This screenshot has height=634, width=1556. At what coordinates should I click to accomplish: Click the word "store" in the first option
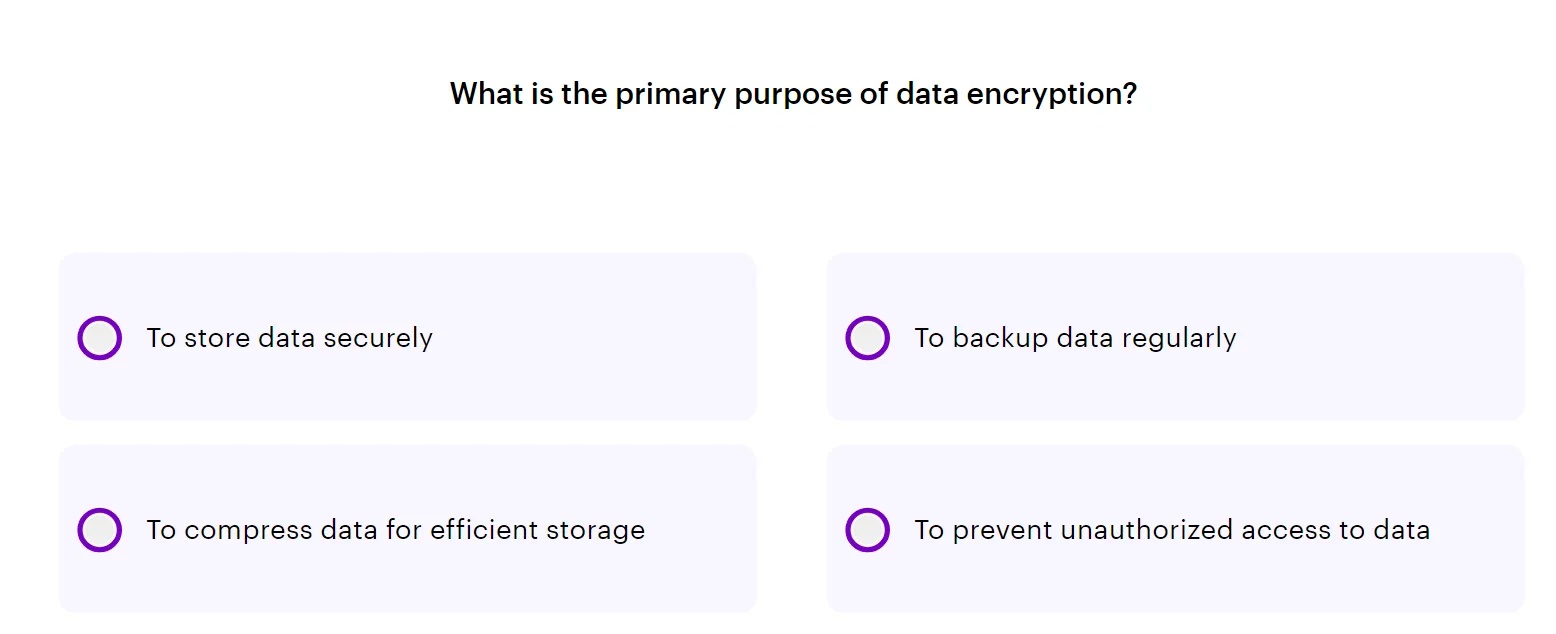(217, 338)
